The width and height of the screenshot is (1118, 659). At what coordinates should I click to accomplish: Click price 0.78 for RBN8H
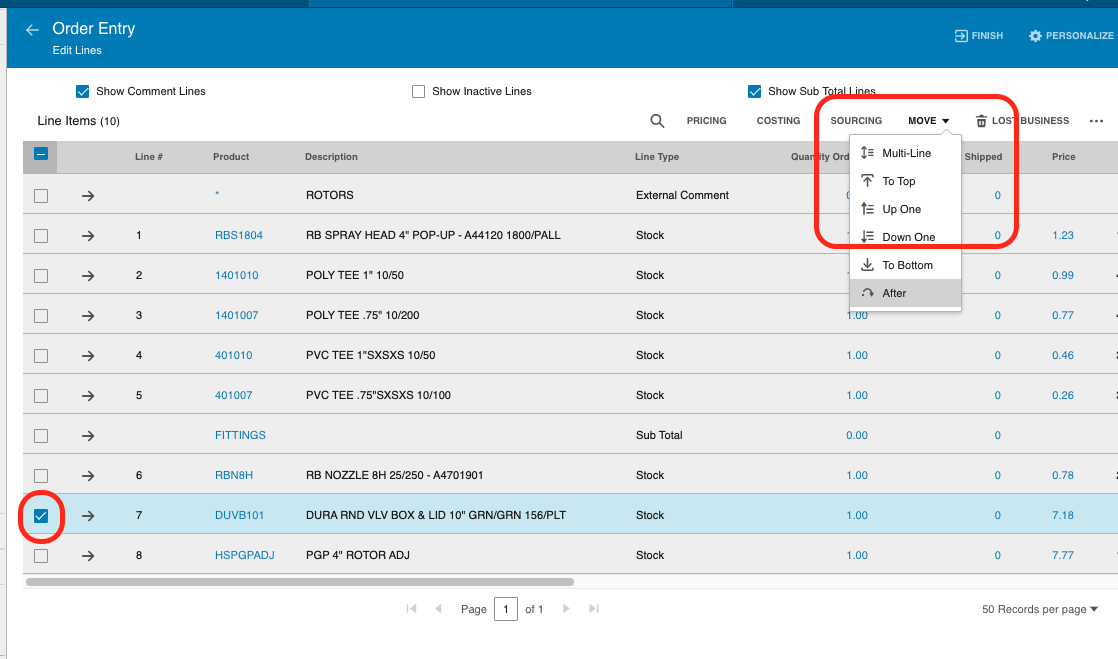tap(1062, 475)
